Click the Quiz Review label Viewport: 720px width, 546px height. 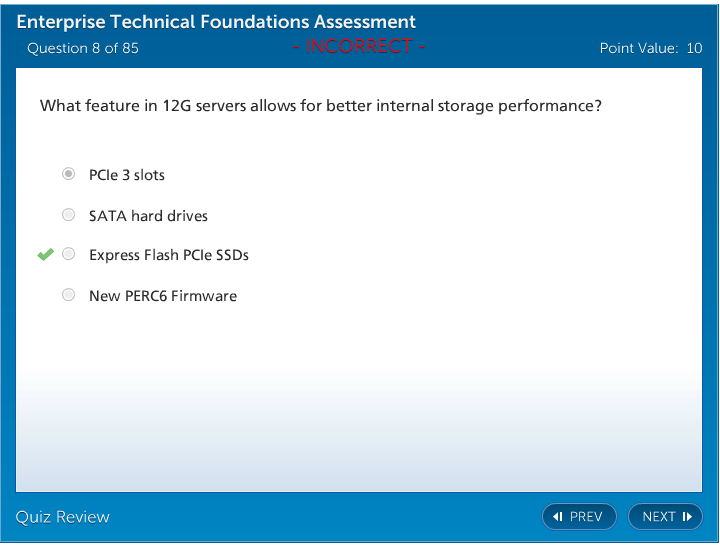point(63,517)
